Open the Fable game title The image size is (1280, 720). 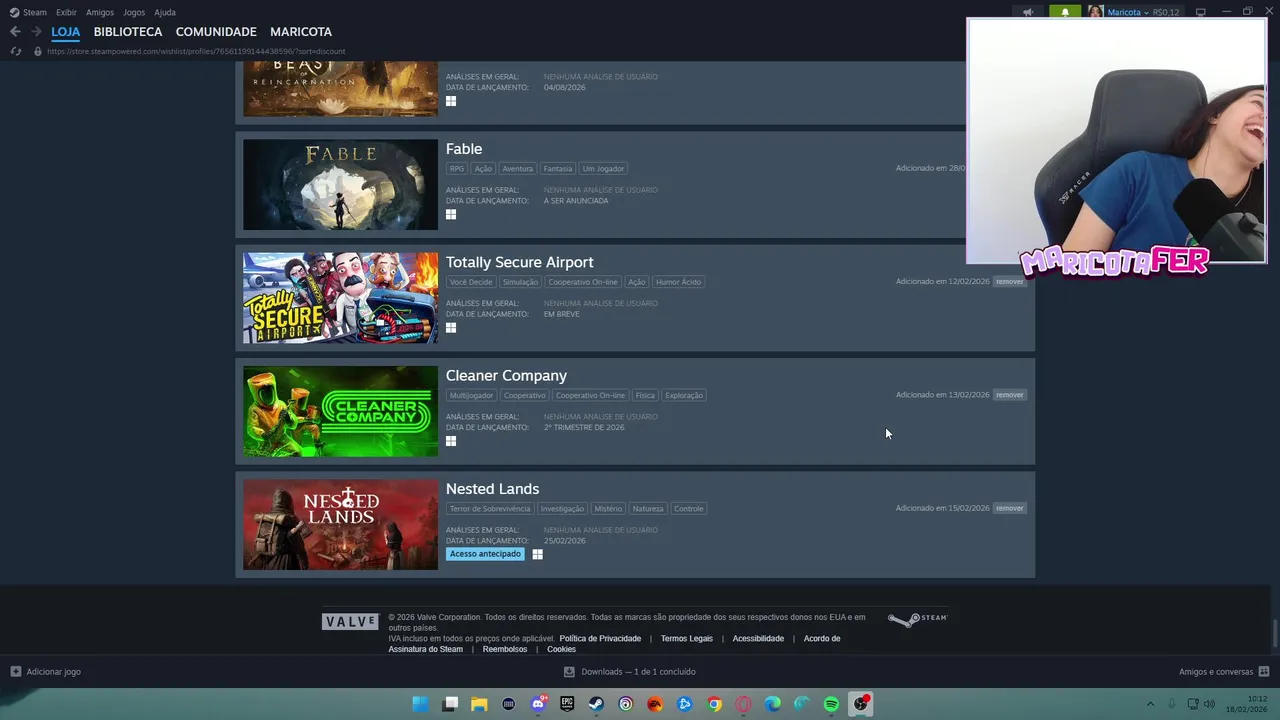click(x=464, y=149)
